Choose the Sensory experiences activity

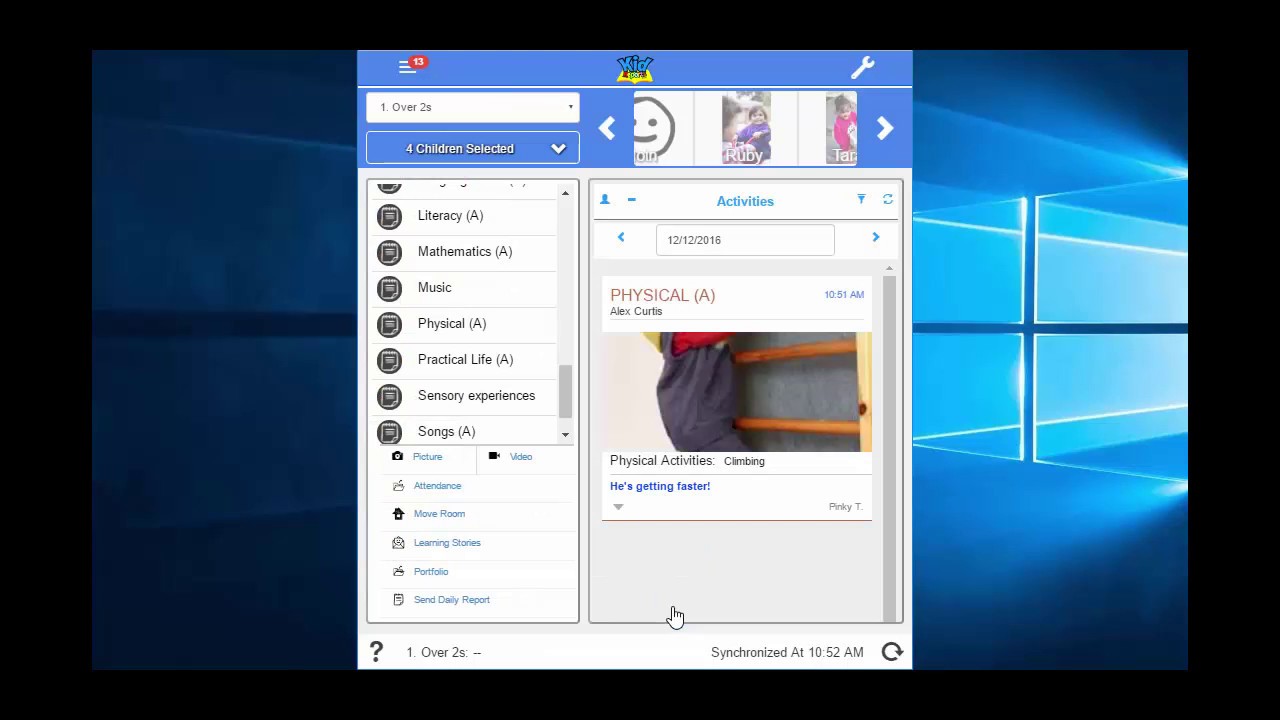pyautogui.click(x=476, y=395)
